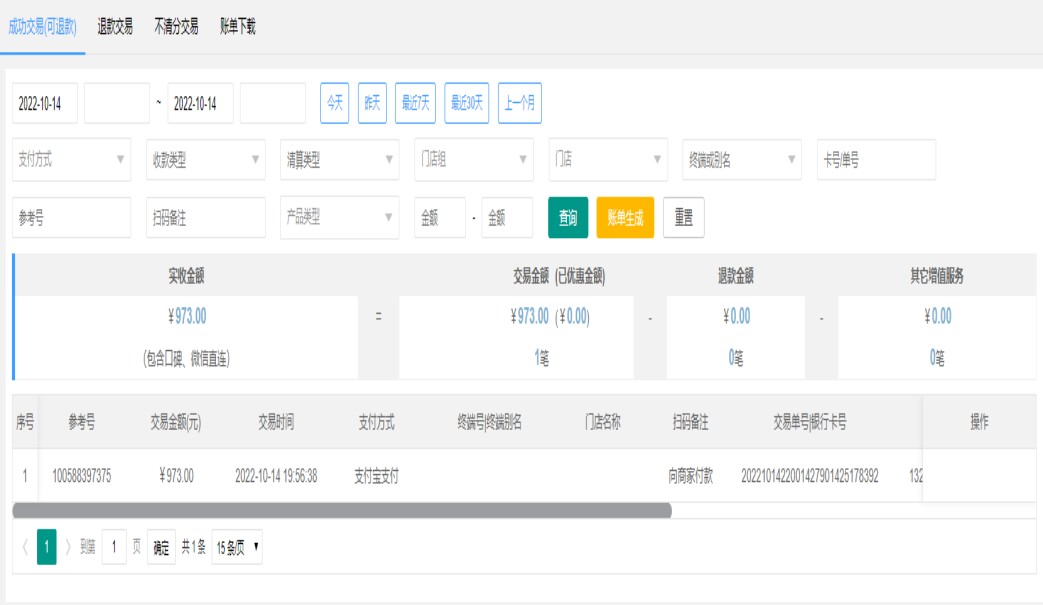
Task: Open the 不清分交易 tab
Action: pyautogui.click(x=176, y=27)
